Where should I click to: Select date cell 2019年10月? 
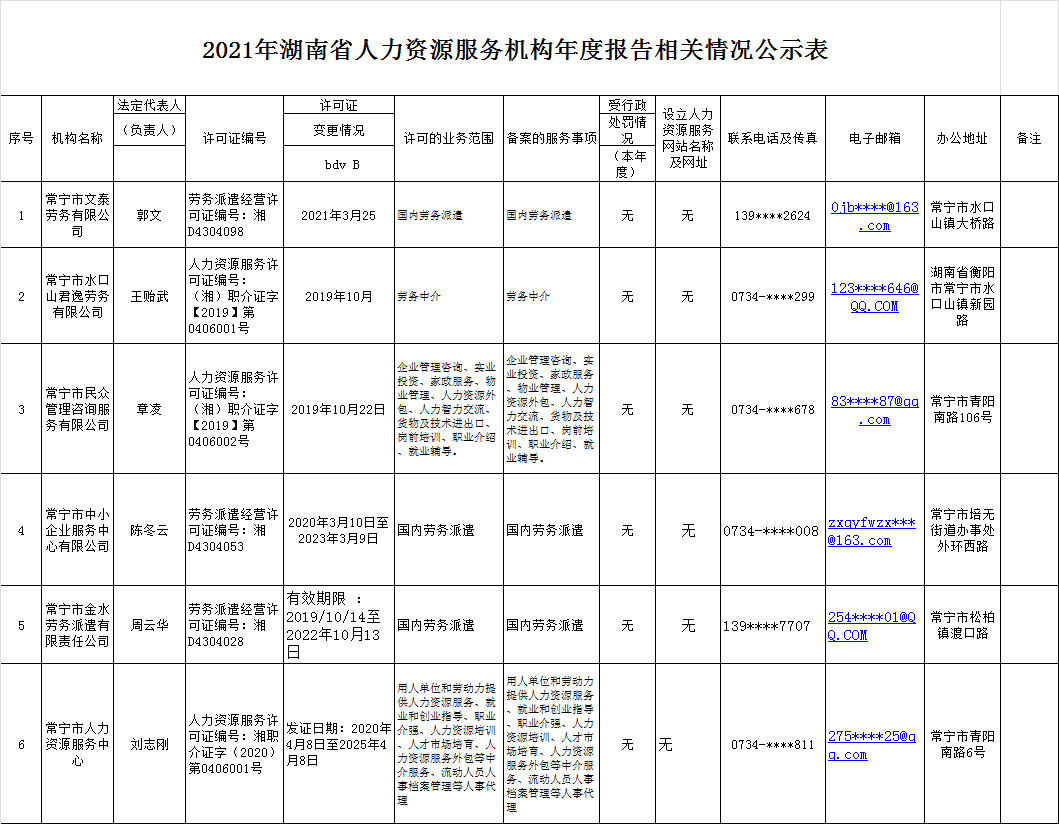(x=338, y=296)
